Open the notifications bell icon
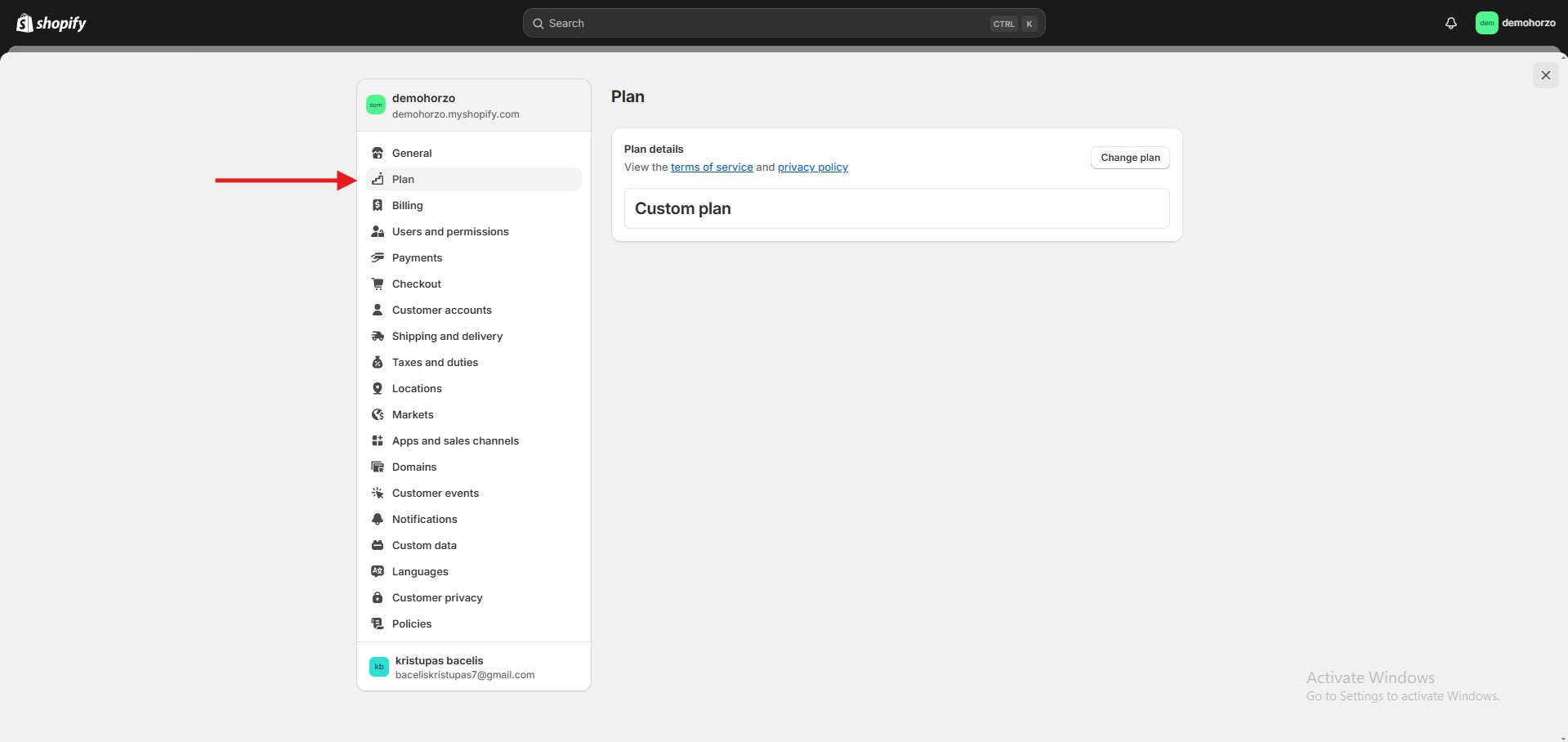This screenshot has width=1568, height=742. pyautogui.click(x=1450, y=23)
